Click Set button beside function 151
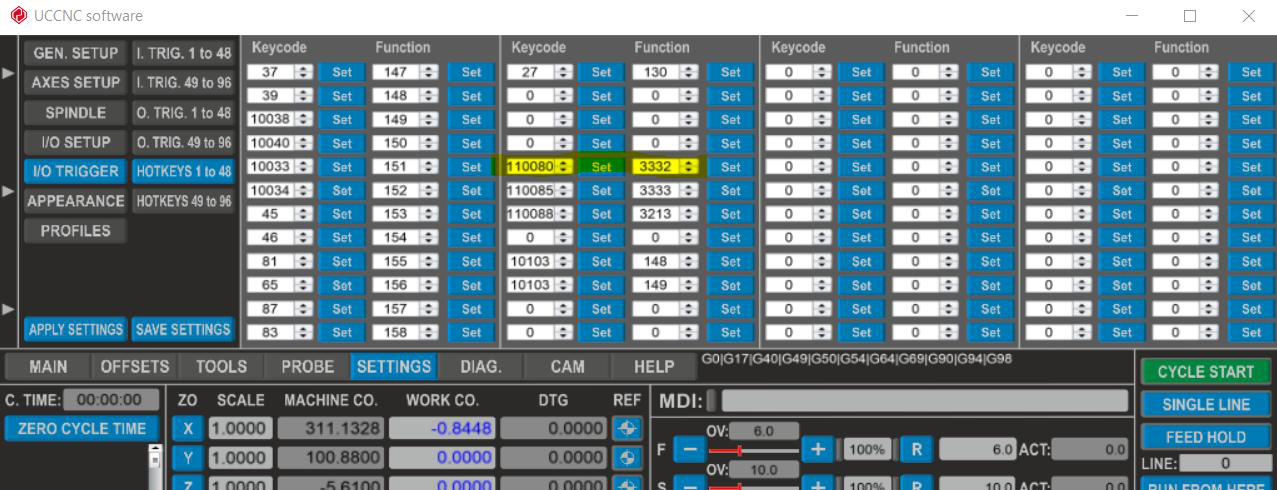The image size is (1277, 490). point(471,167)
